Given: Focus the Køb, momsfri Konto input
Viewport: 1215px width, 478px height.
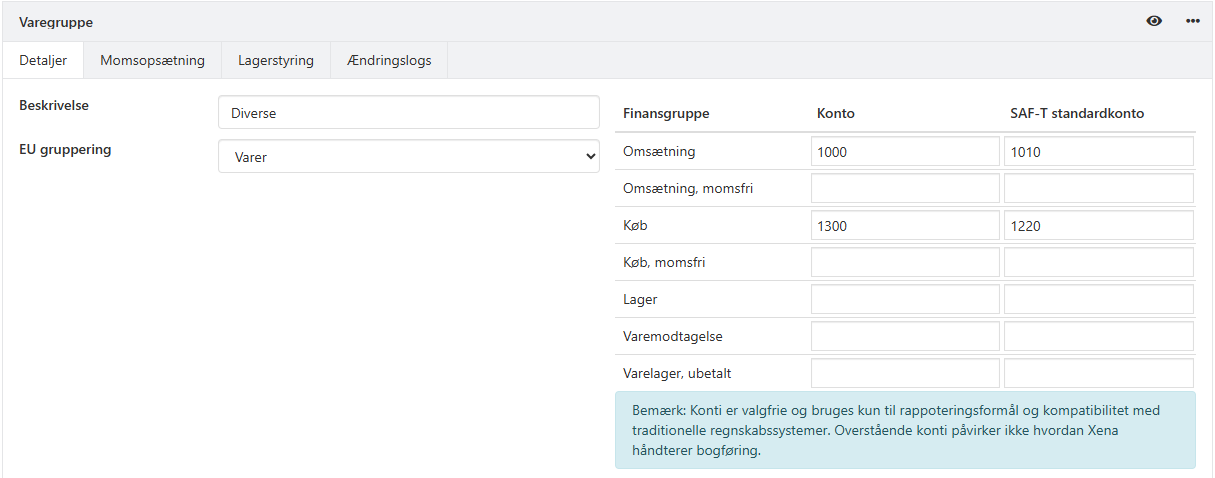Looking at the screenshot, I should [905, 263].
